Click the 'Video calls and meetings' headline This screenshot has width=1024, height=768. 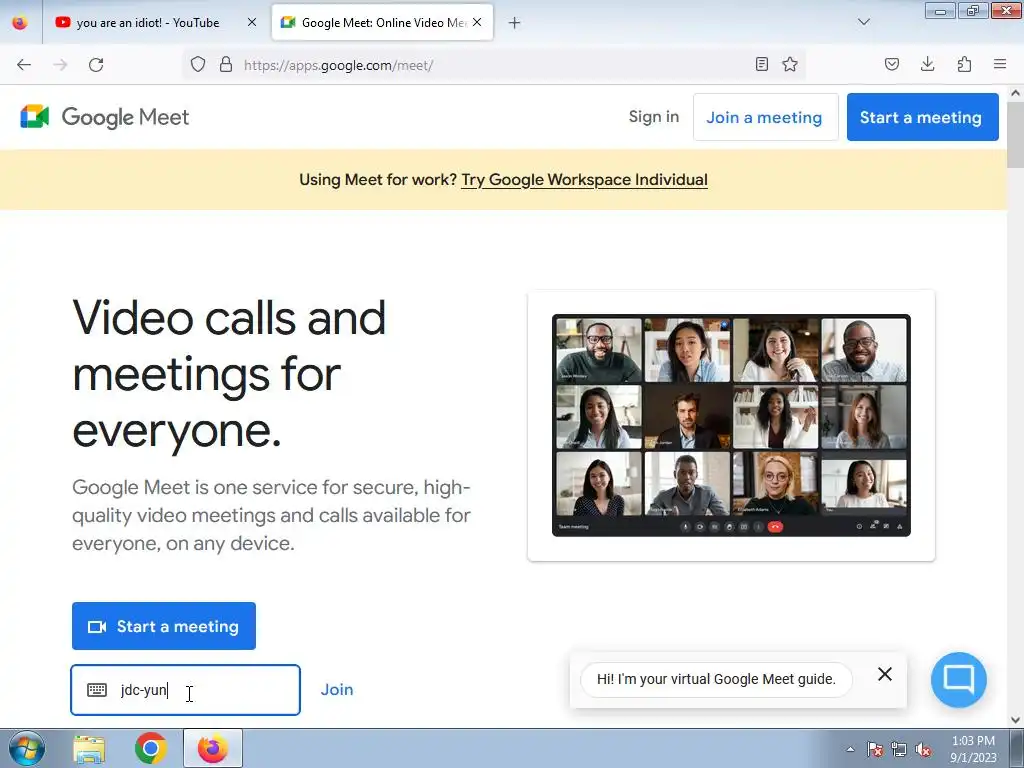click(229, 374)
